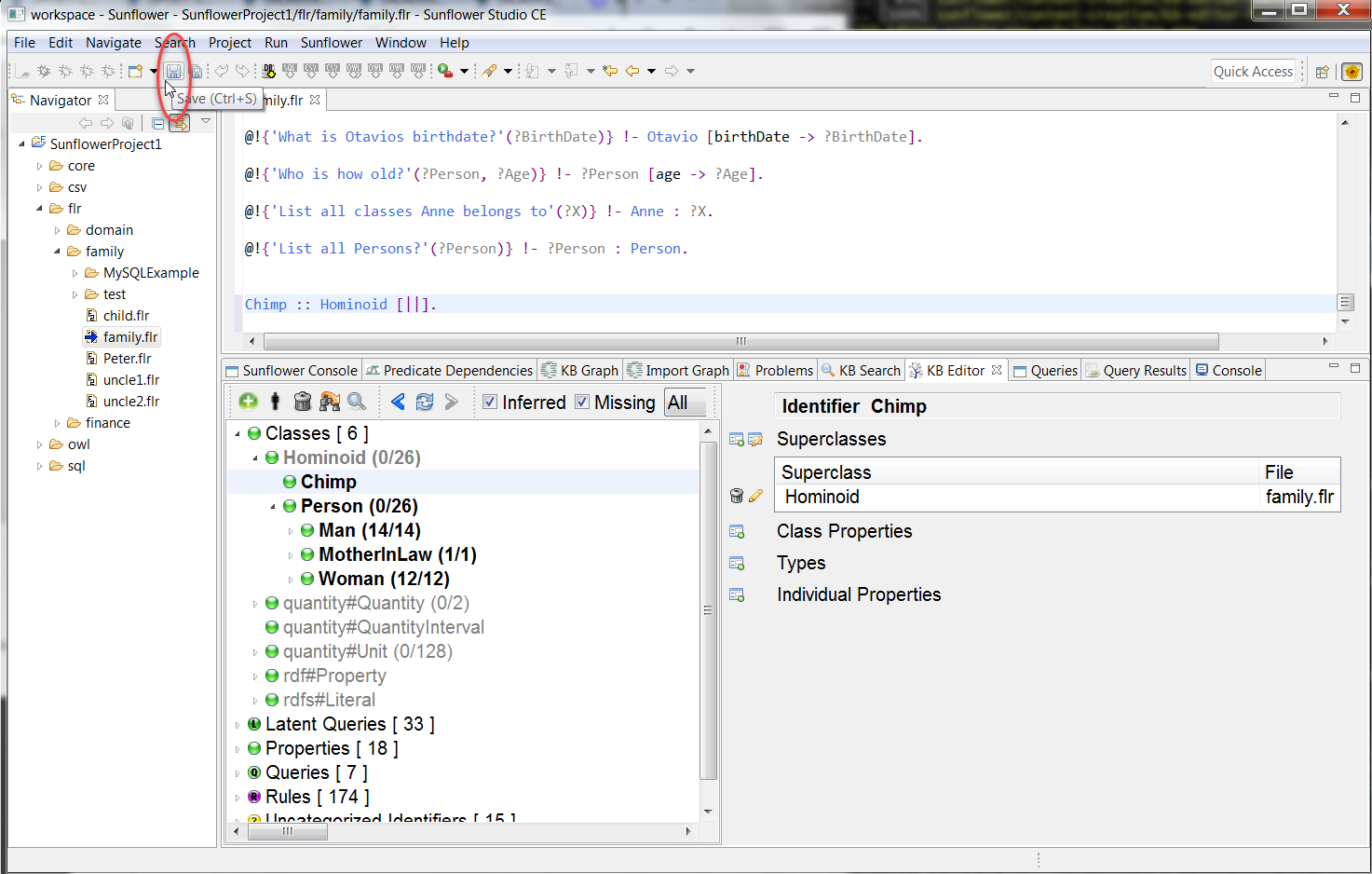Click the Run green play toolbar icon
This screenshot has width=1372, height=874.
(445, 71)
